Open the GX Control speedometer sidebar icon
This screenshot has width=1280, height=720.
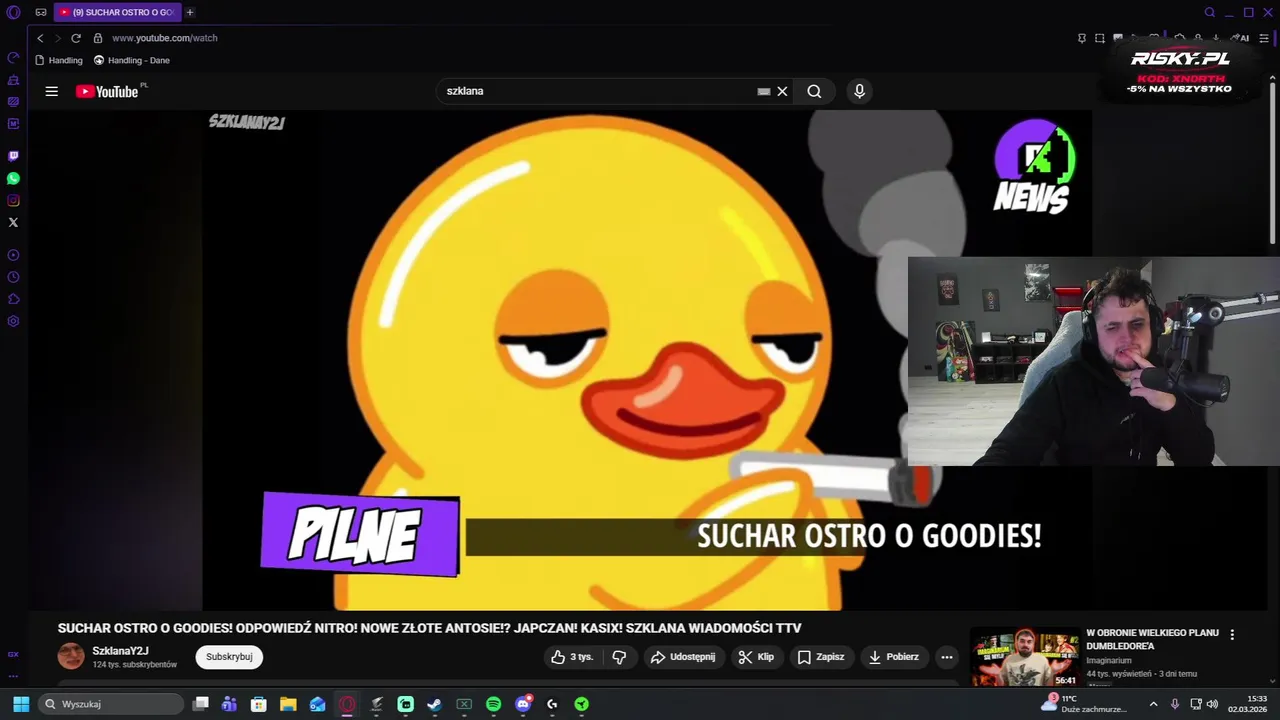[13, 57]
